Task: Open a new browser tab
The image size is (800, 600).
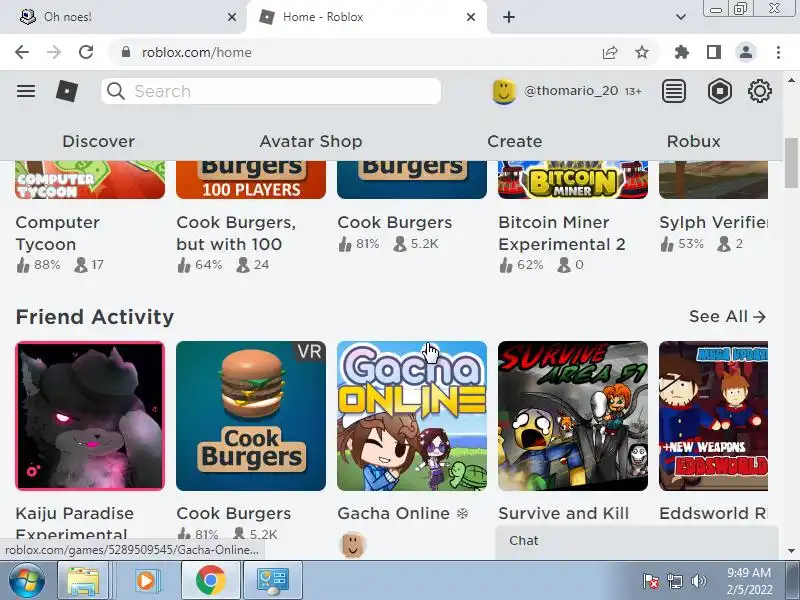Action: [509, 17]
